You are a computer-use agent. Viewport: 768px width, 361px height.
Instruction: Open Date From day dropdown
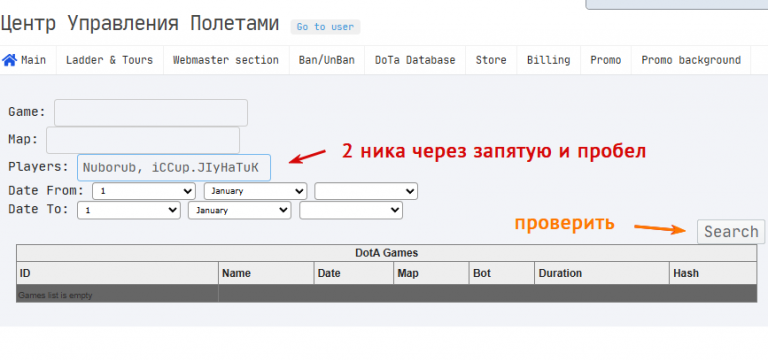(x=144, y=191)
